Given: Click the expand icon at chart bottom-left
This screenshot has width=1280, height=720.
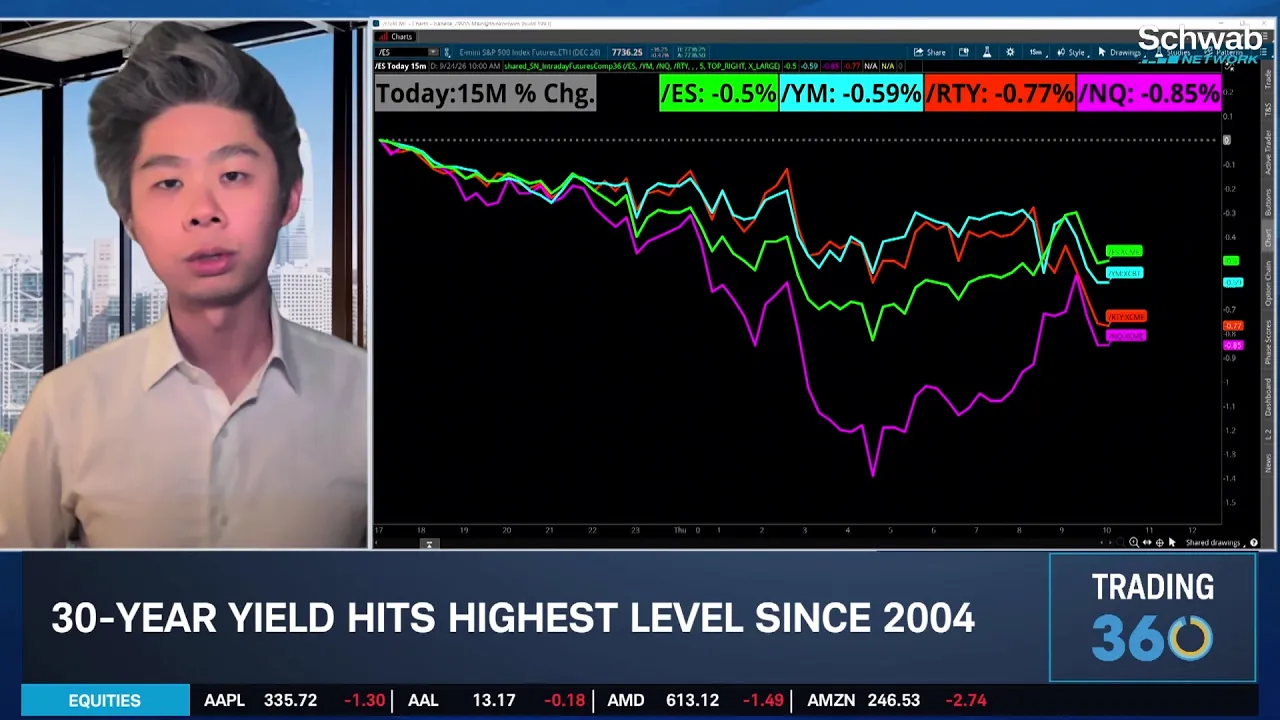Looking at the screenshot, I should click(429, 544).
